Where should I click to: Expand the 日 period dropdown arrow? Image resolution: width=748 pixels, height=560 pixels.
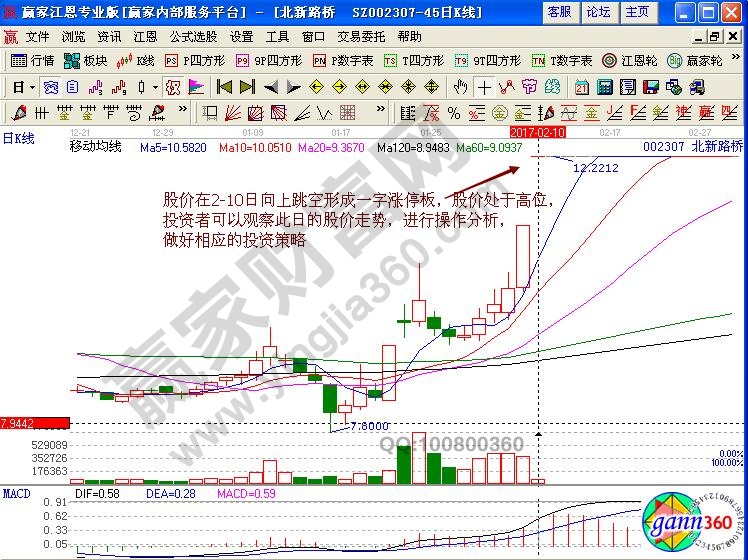(32, 87)
